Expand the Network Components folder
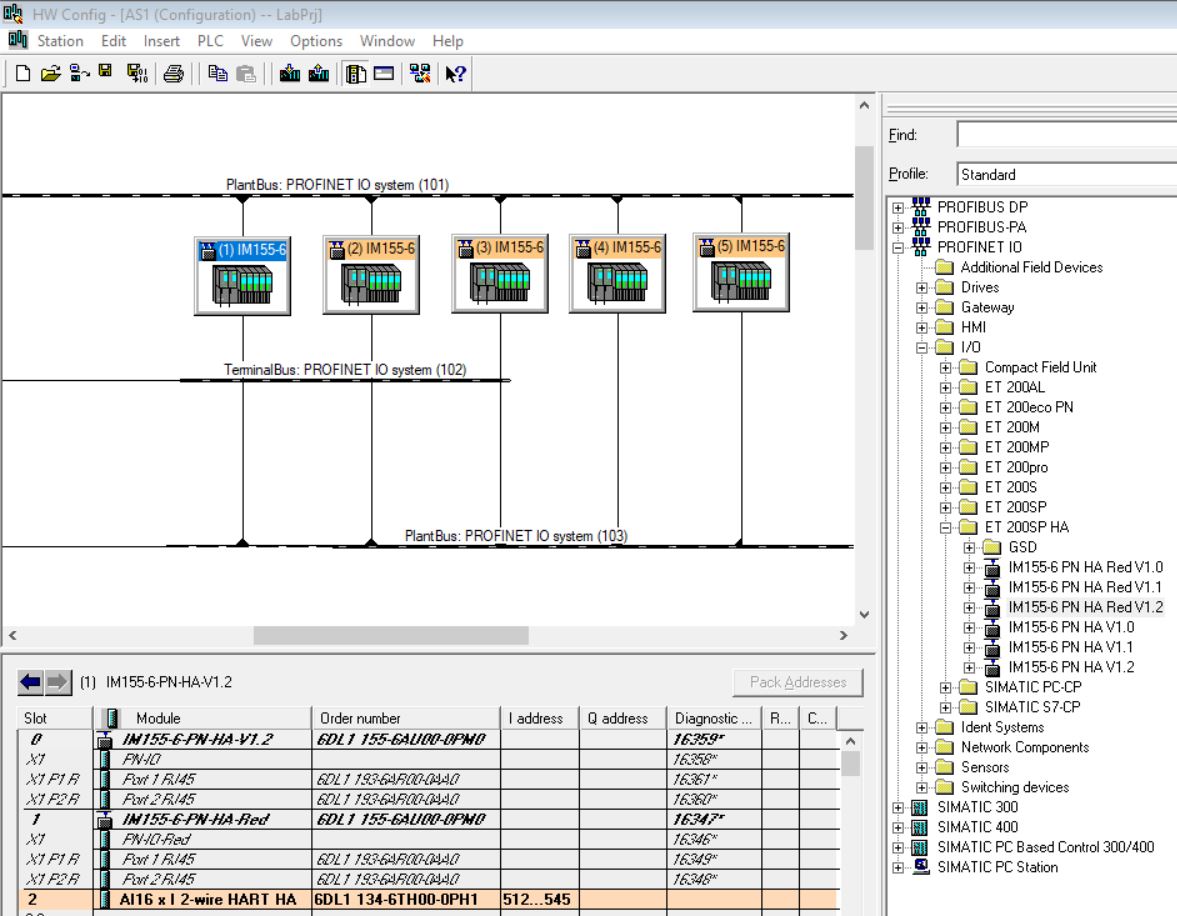This screenshot has width=1177, height=916. (922, 748)
